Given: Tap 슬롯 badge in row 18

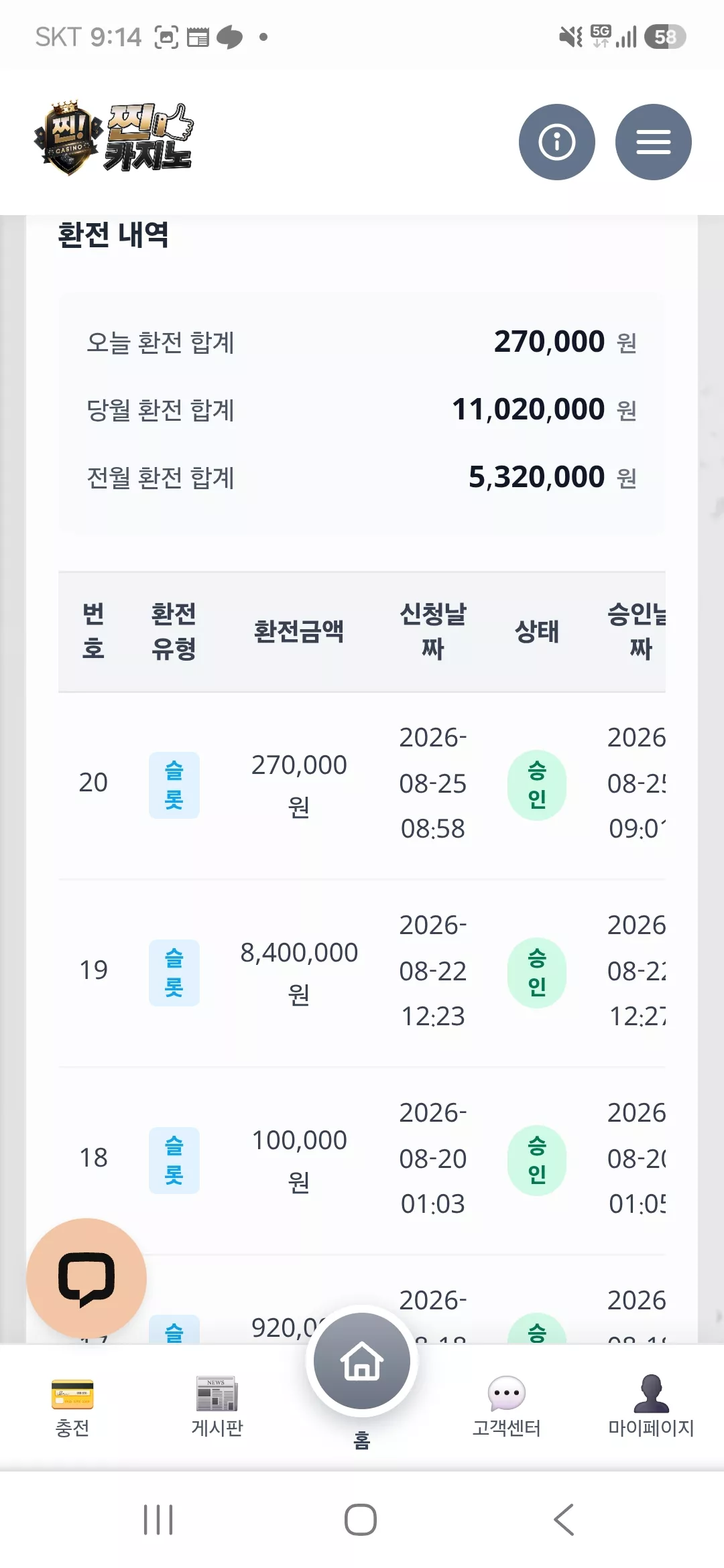Looking at the screenshot, I should [174, 1160].
